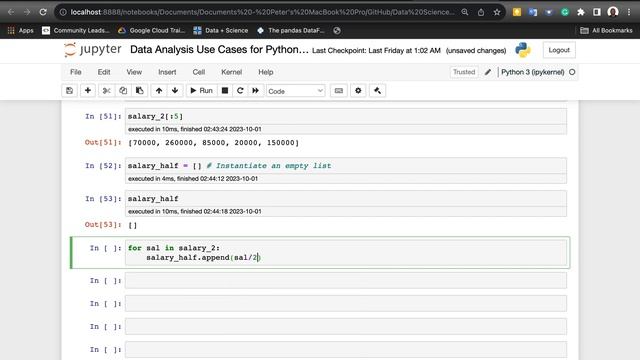
Task: Open the Insert menu
Action: pos(167,72)
